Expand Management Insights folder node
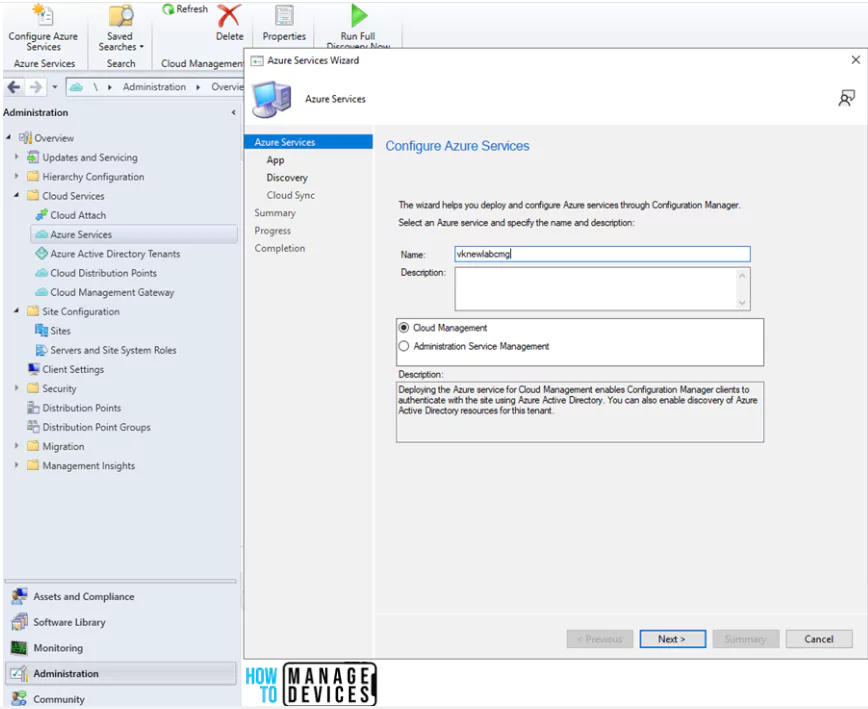Image resolution: width=868 pixels, height=709 pixels. (17, 465)
